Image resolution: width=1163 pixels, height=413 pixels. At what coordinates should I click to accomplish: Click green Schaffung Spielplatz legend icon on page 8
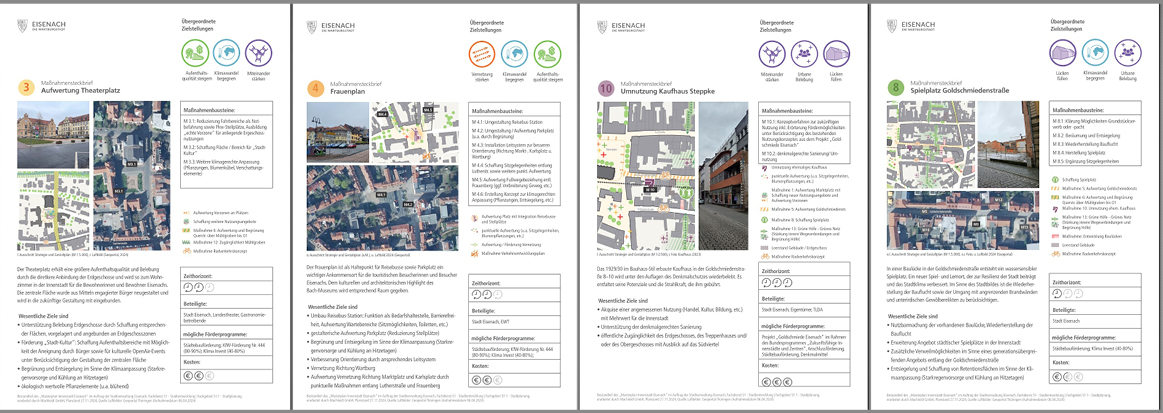coord(1055,179)
